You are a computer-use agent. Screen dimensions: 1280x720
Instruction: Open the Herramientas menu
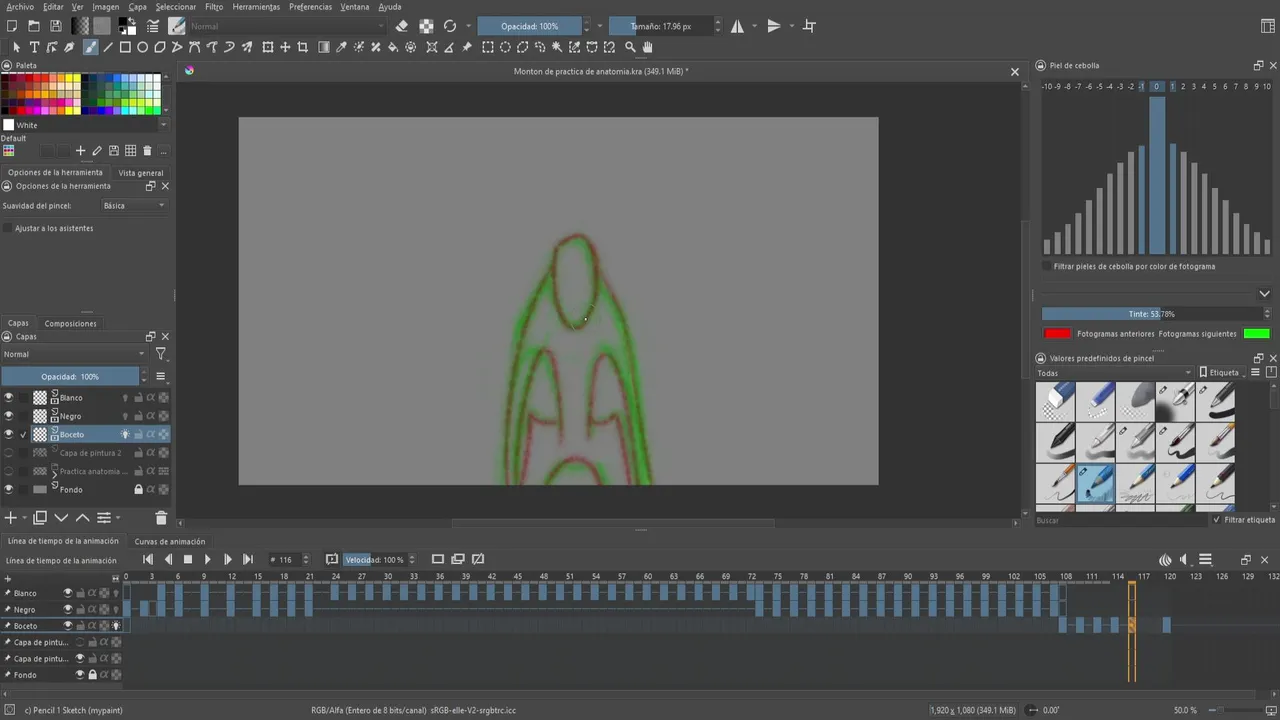[x=256, y=7]
